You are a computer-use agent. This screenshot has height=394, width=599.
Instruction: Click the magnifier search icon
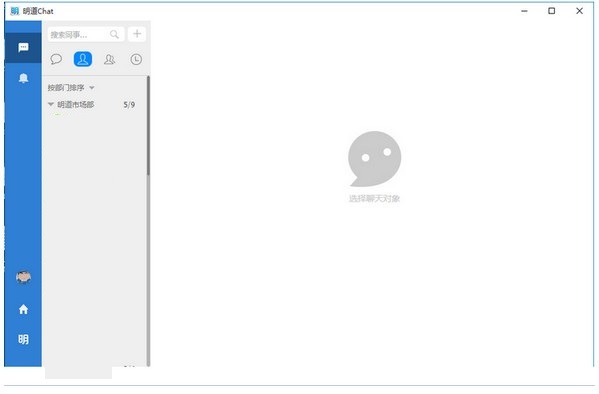coord(114,34)
